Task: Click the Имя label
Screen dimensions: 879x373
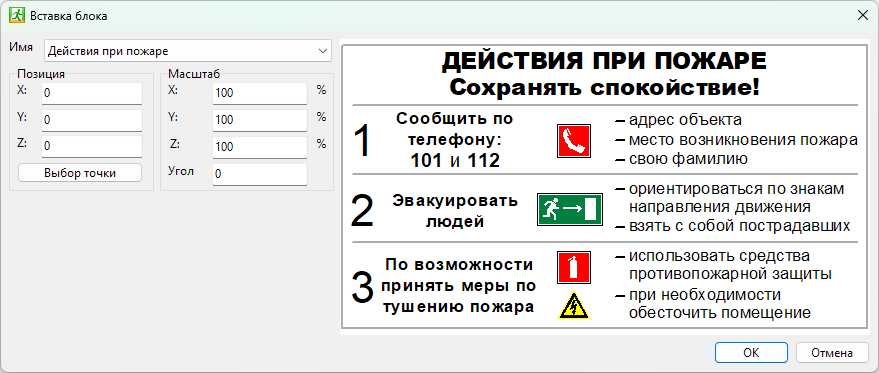Action: pos(22,47)
